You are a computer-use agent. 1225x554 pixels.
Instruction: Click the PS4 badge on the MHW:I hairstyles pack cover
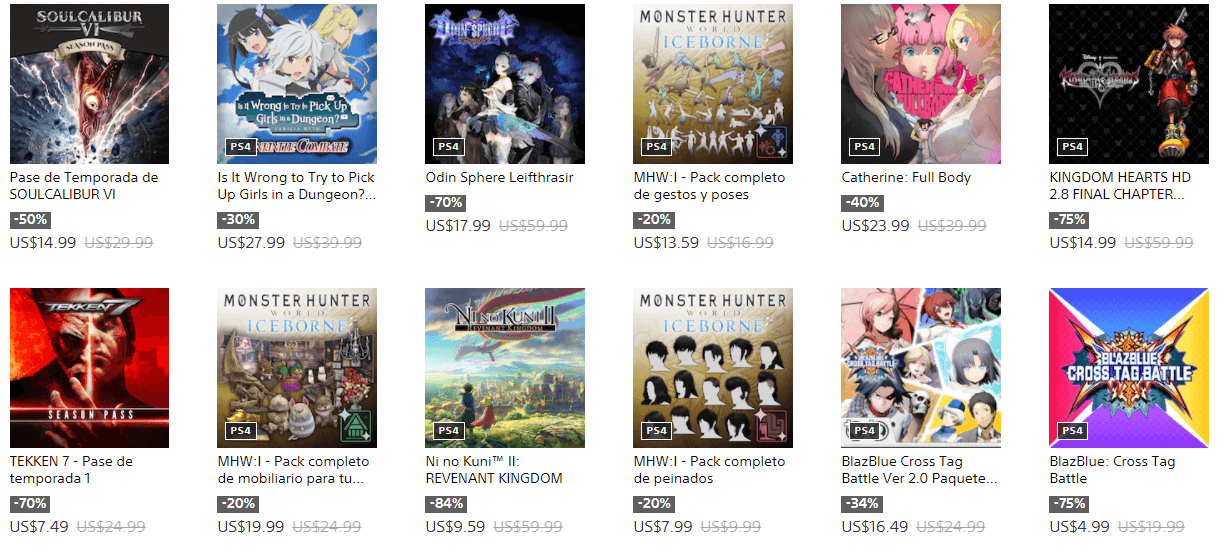point(655,431)
